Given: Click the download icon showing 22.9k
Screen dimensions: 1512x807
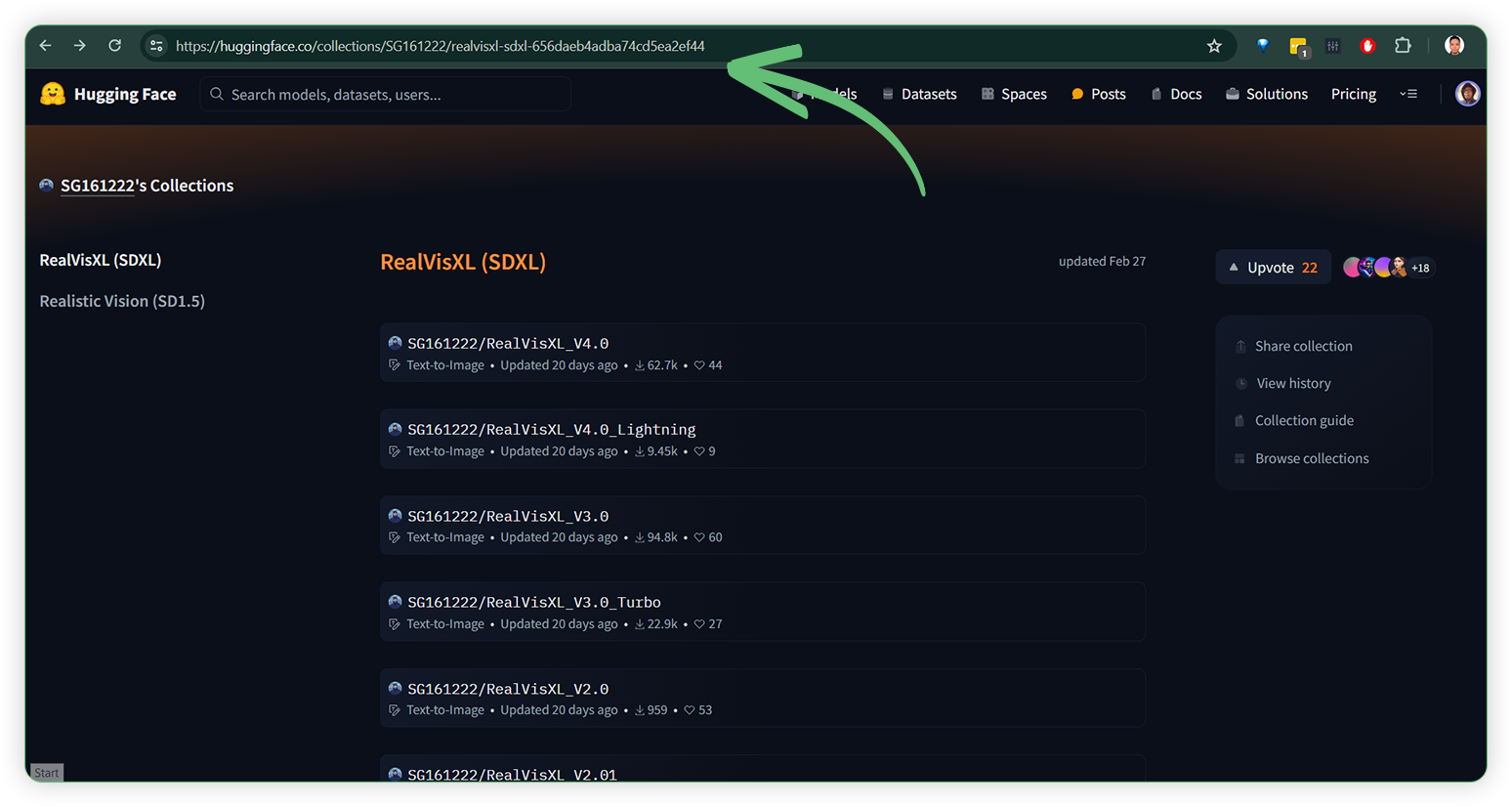Looking at the screenshot, I should tap(640, 624).
